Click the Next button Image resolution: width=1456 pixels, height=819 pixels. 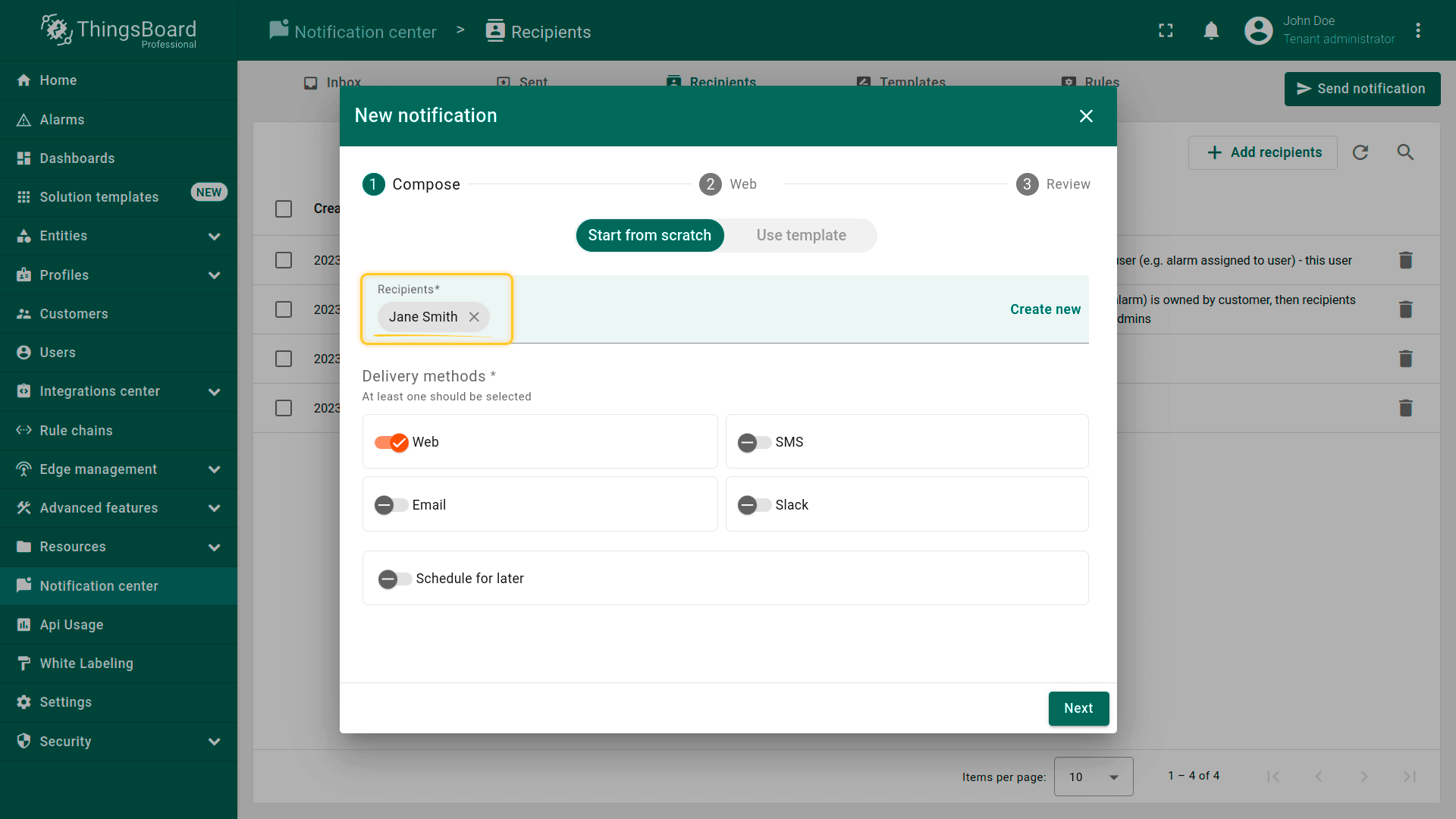pyautogui.click(x=1078, y=708)
